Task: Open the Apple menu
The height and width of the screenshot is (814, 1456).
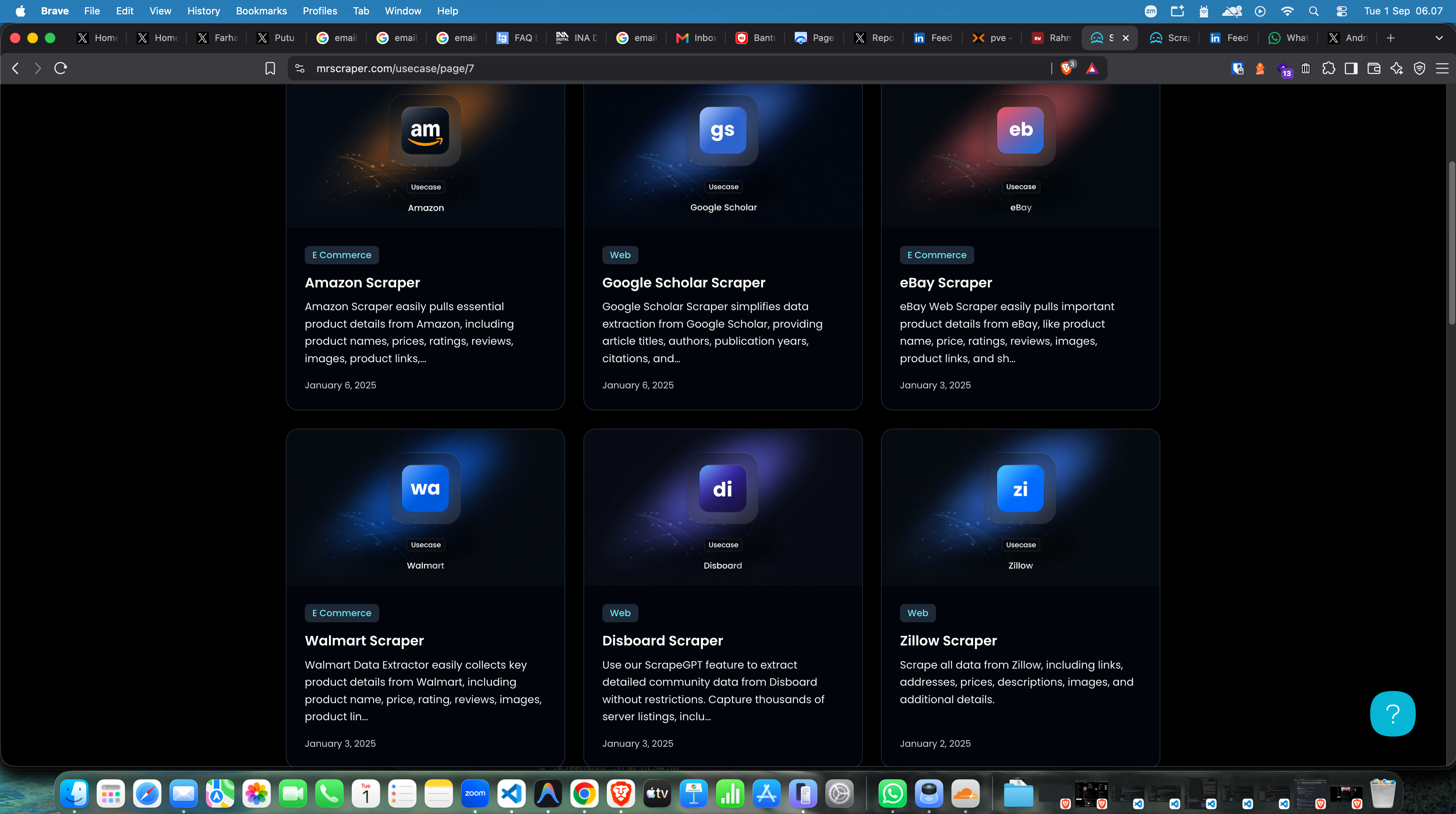Action: (x=20, y=11)
